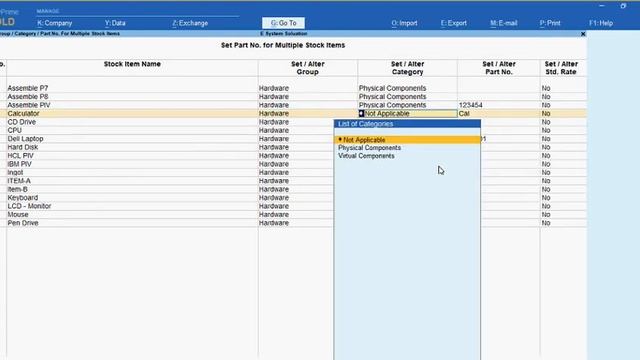Select the CPU stock item
The image size is (640, 360).
(x=14, y=130)
